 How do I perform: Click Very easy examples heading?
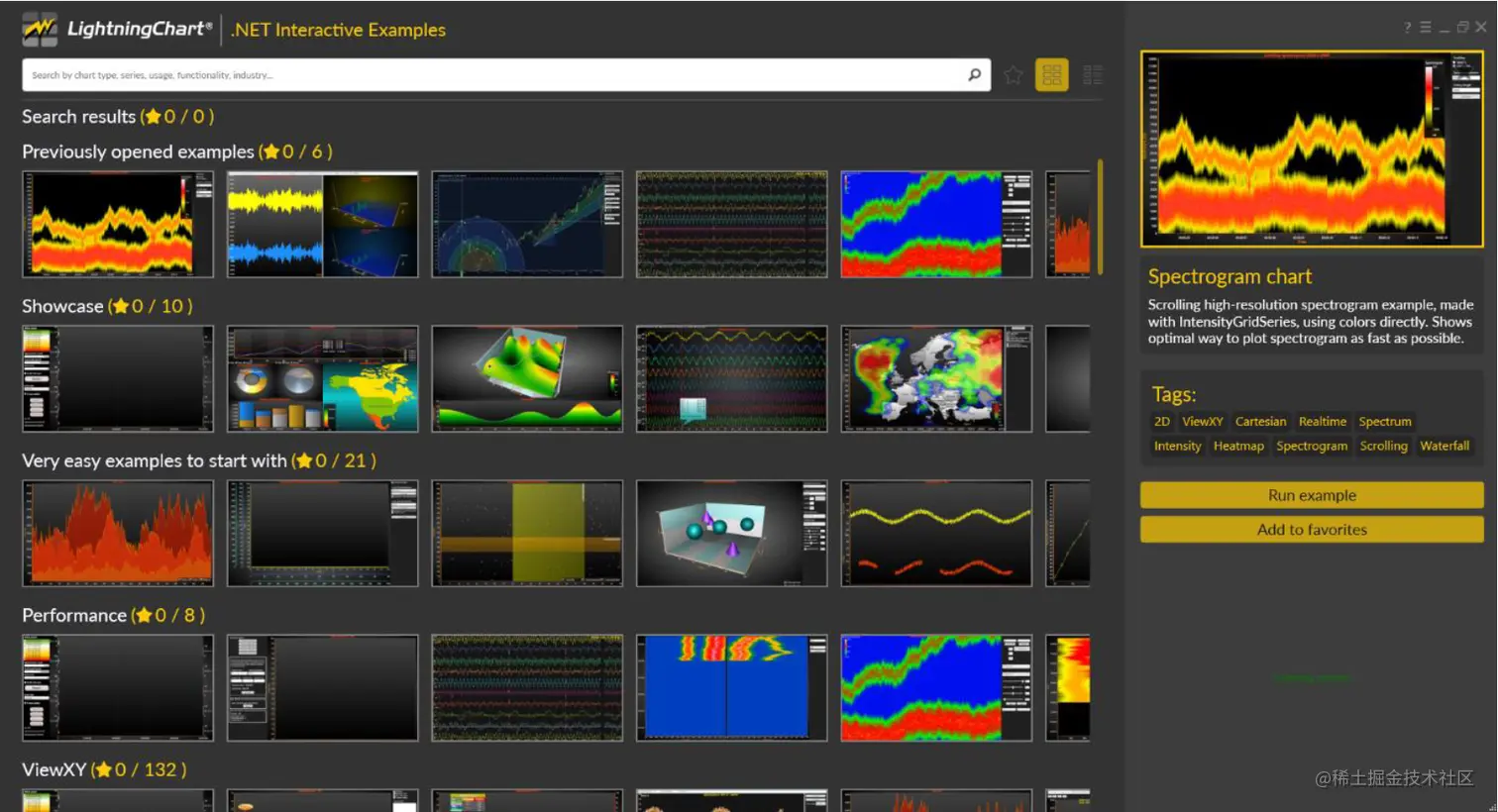pos(199,460)
